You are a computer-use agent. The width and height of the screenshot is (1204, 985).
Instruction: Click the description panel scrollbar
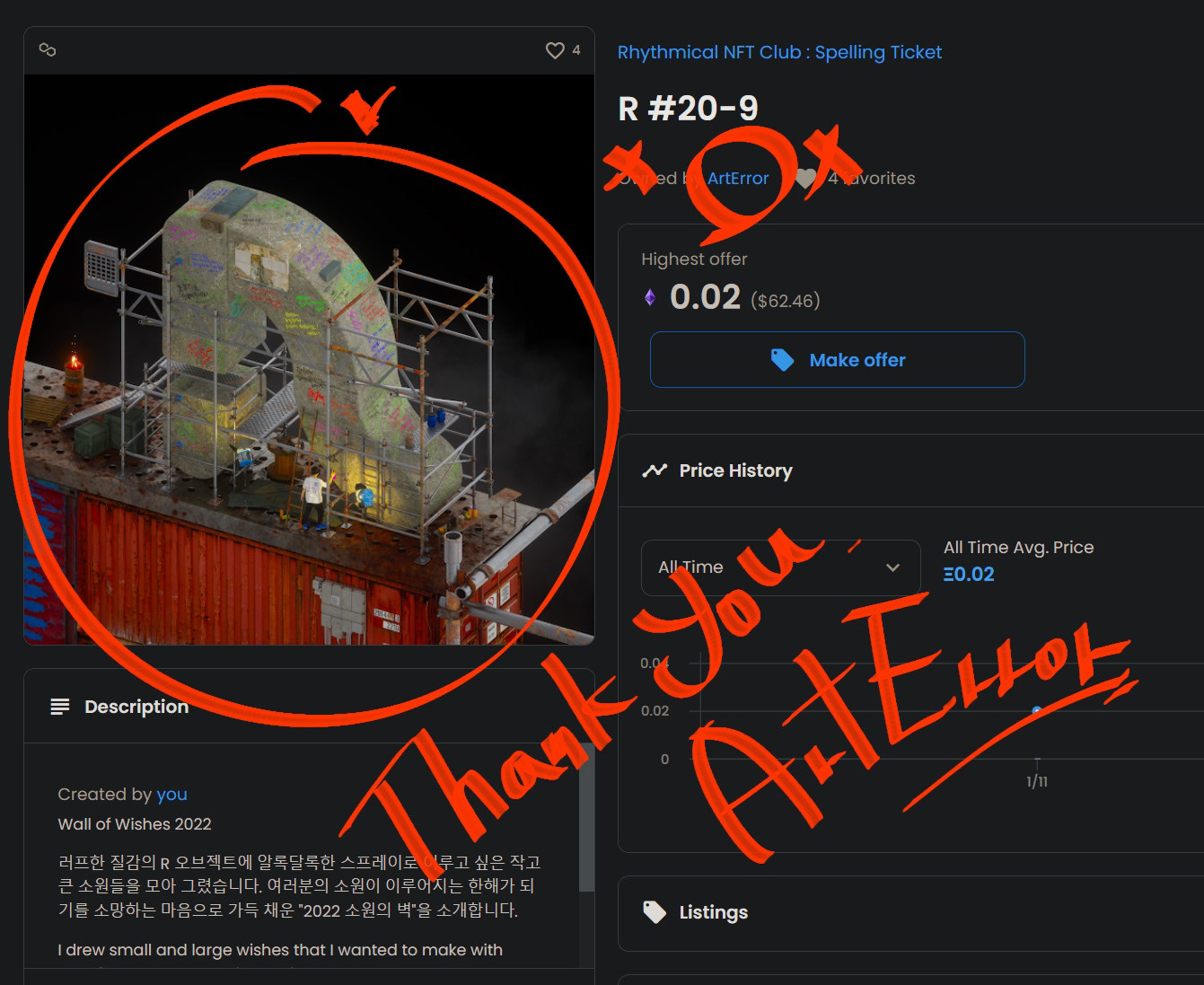click(x=587, y=817)
